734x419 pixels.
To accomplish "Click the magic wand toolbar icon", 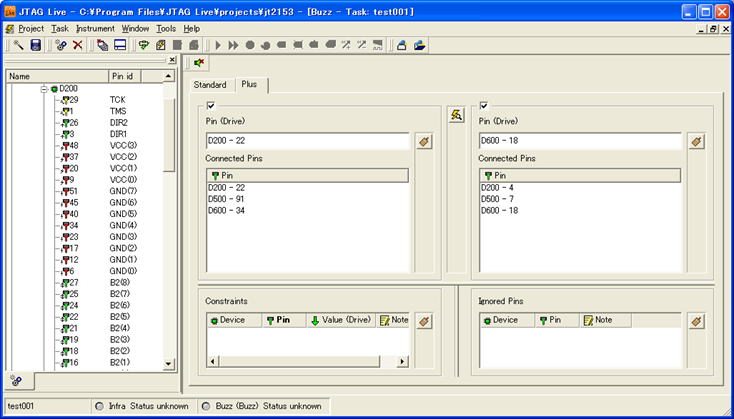I will click(x=18, y=45).
